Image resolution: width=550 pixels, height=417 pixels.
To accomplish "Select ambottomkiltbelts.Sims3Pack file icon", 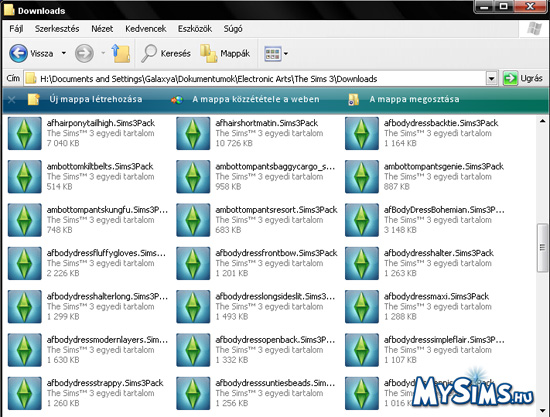I will pos(25,177).
